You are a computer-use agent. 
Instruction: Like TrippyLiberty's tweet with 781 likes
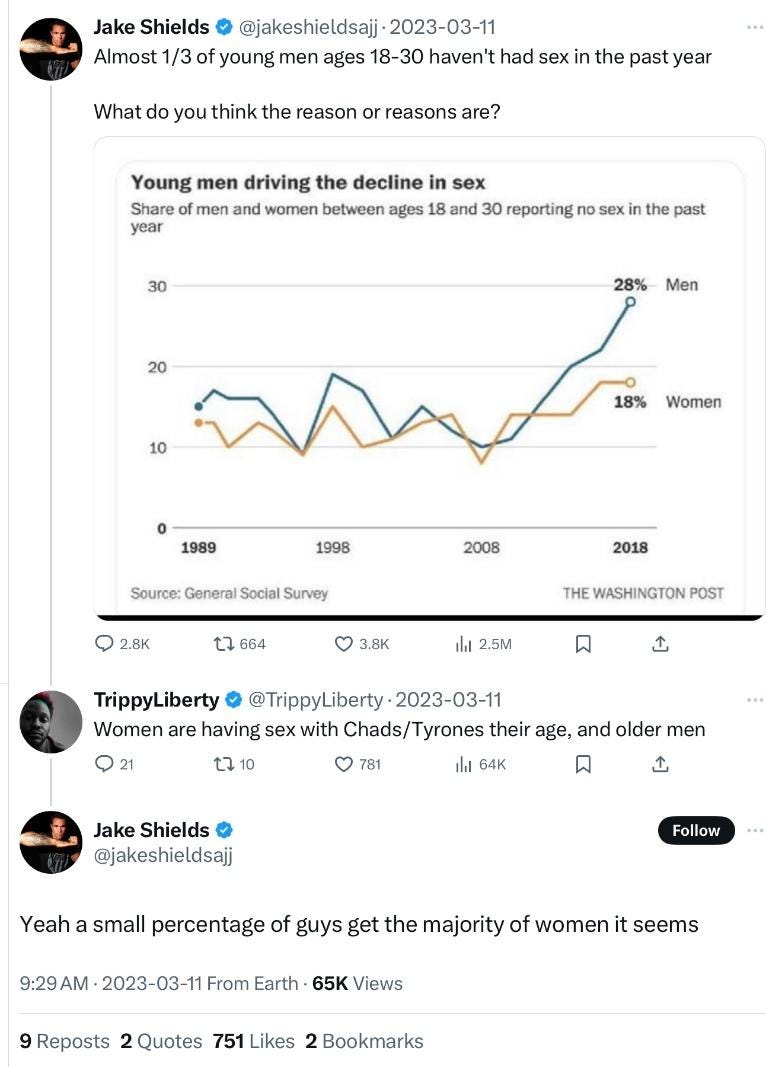point(344,765)
